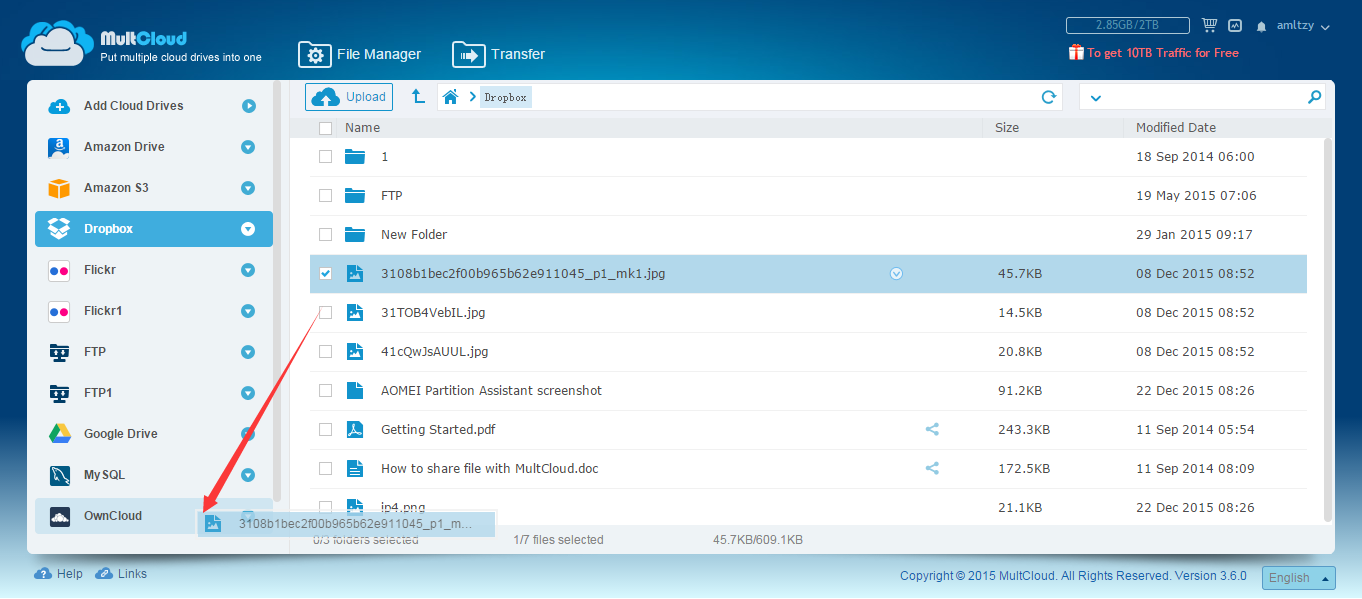Open the amltzy account dropdown

[1303, 26]
